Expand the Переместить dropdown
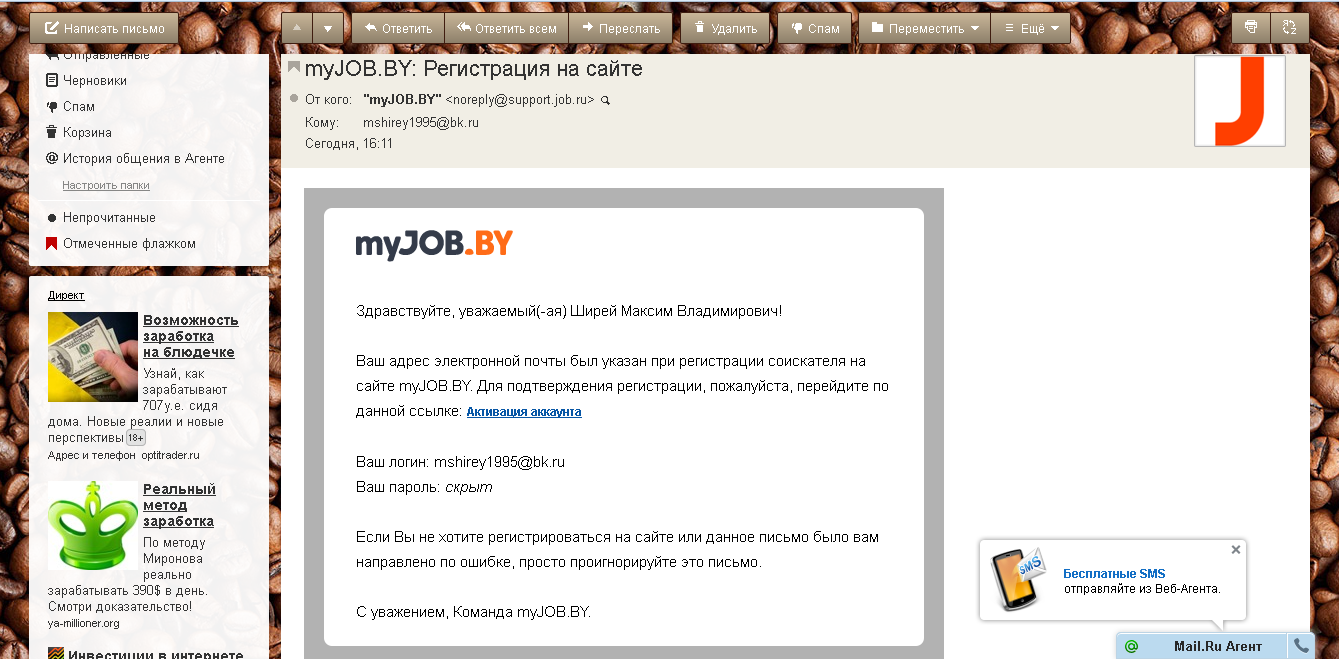 (925, 28)
